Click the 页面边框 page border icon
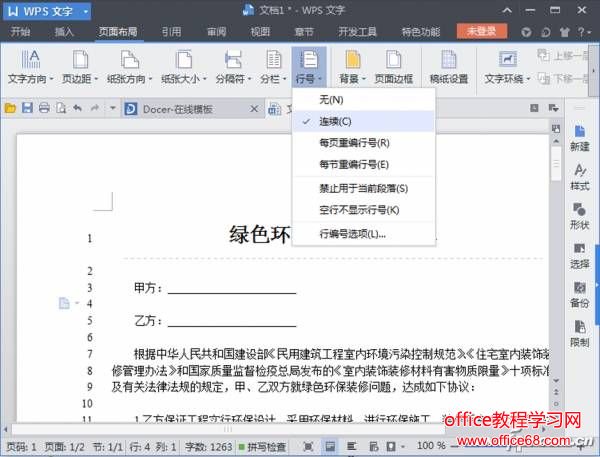This screenshot has width=600, height=457. (x=393, y=60)
